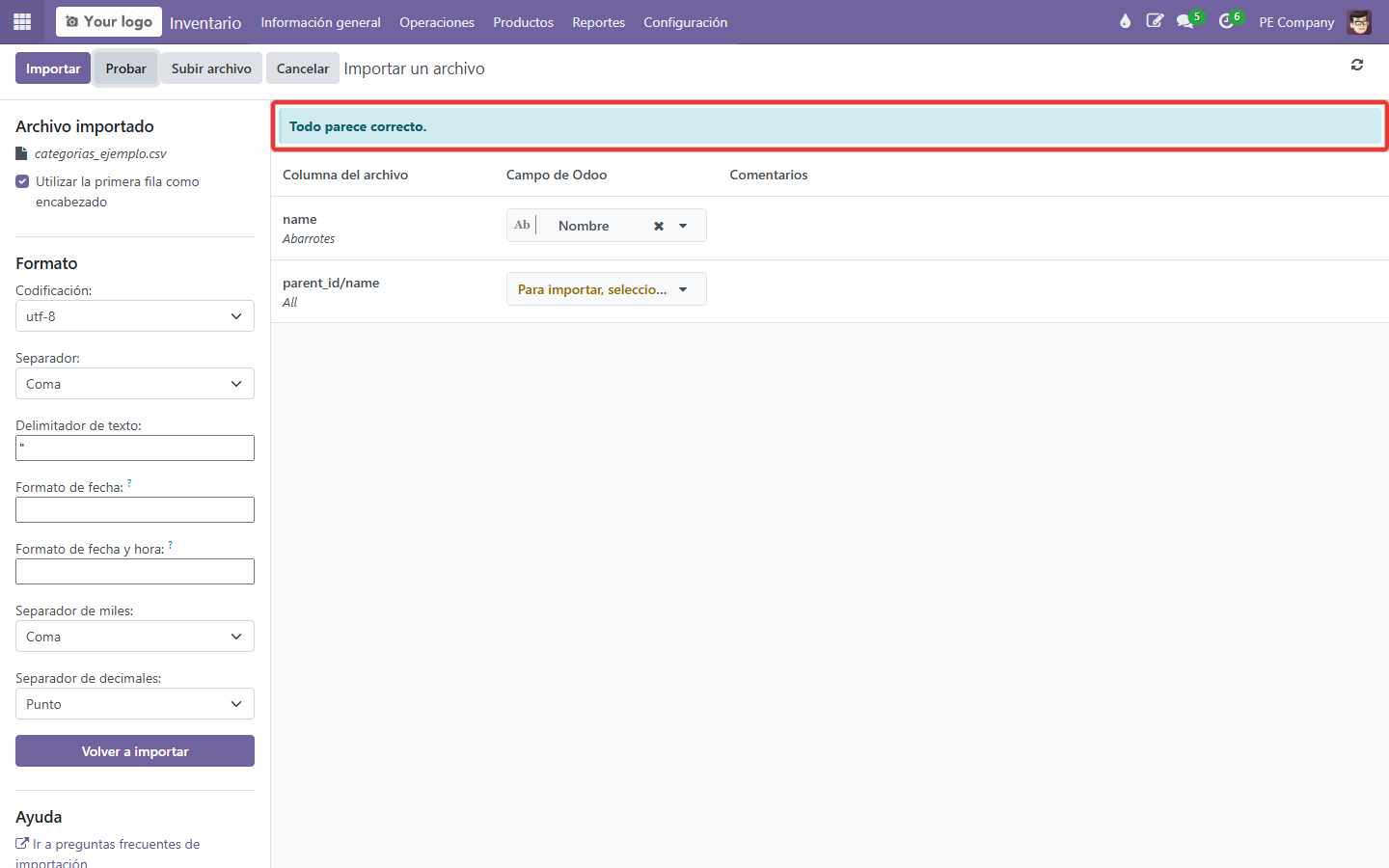Viewport: 1389px width, 868px height.
Task: Open the PE Company switcher
Action: coord(1296,22)
